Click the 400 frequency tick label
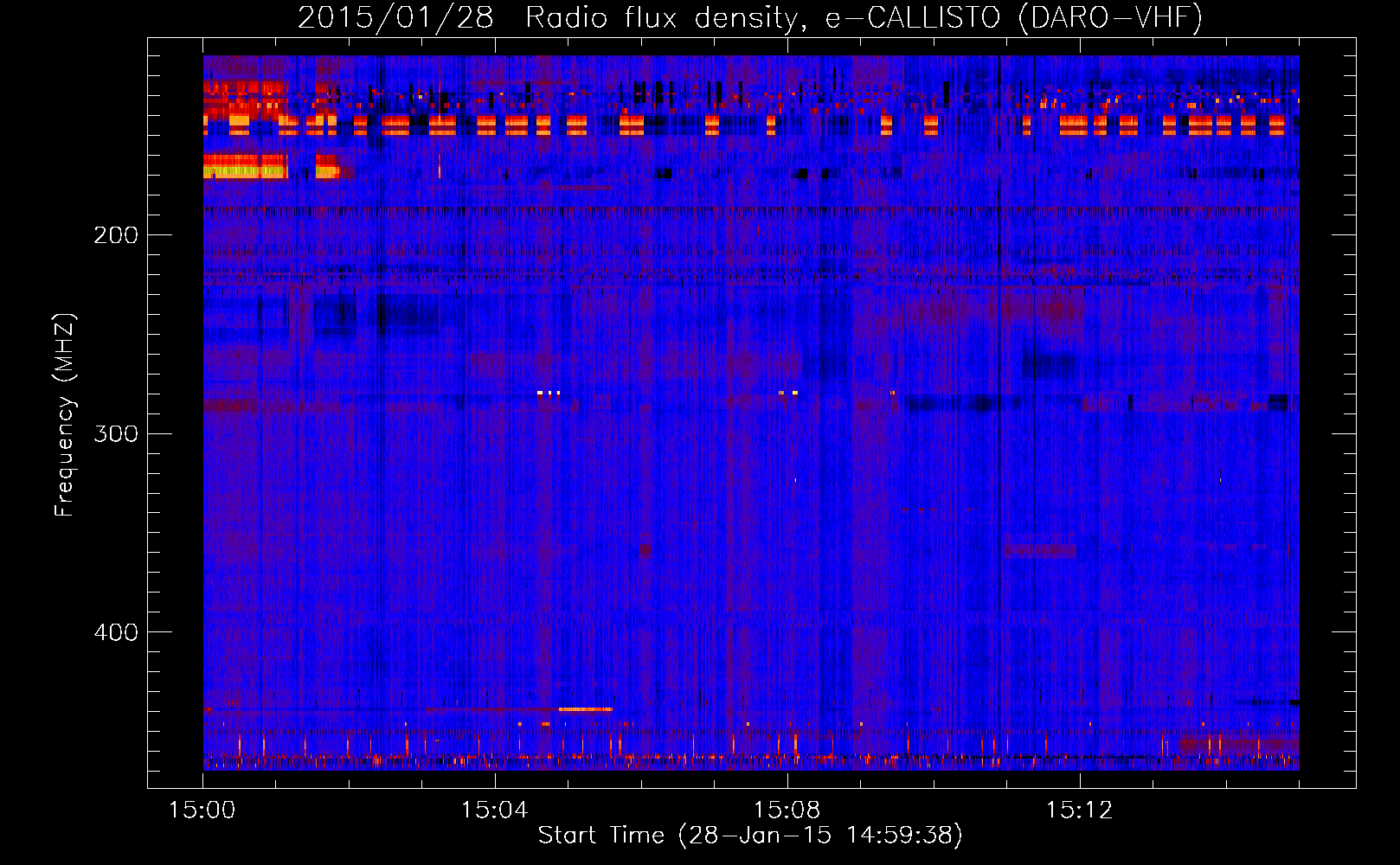Screen dimensions: 1400x865 click(116, 632)
